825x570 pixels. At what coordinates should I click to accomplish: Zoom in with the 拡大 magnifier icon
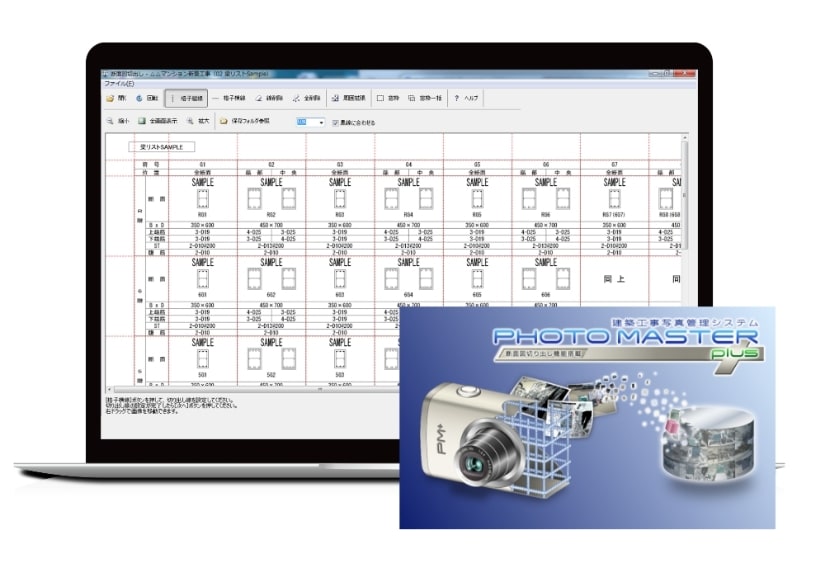(196, 122)
